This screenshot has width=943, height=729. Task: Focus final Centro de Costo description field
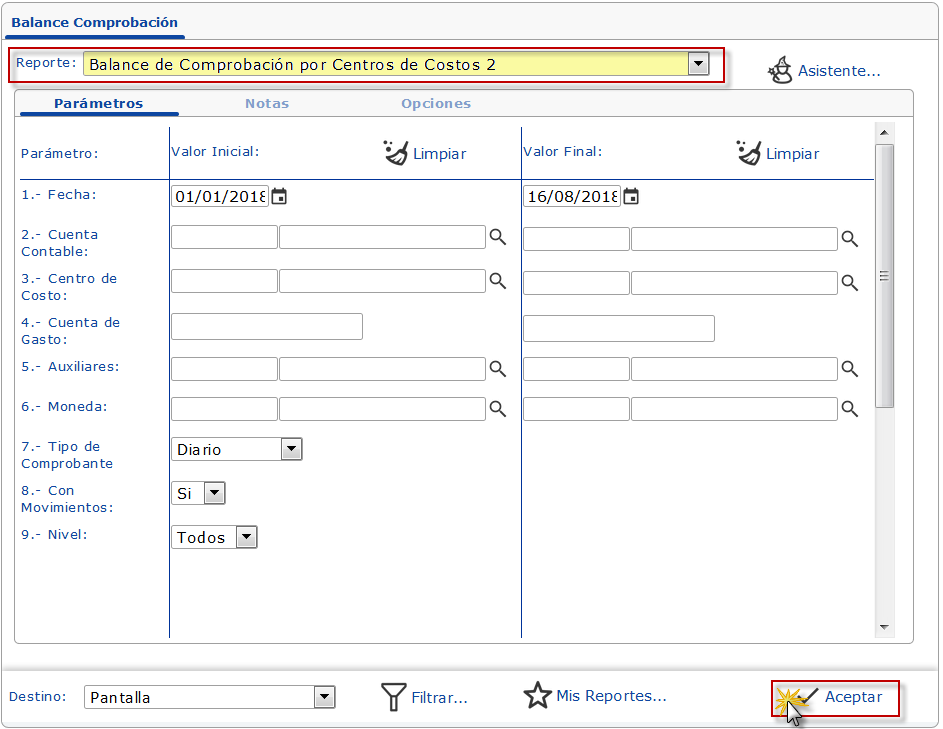(x=734, y=283)
